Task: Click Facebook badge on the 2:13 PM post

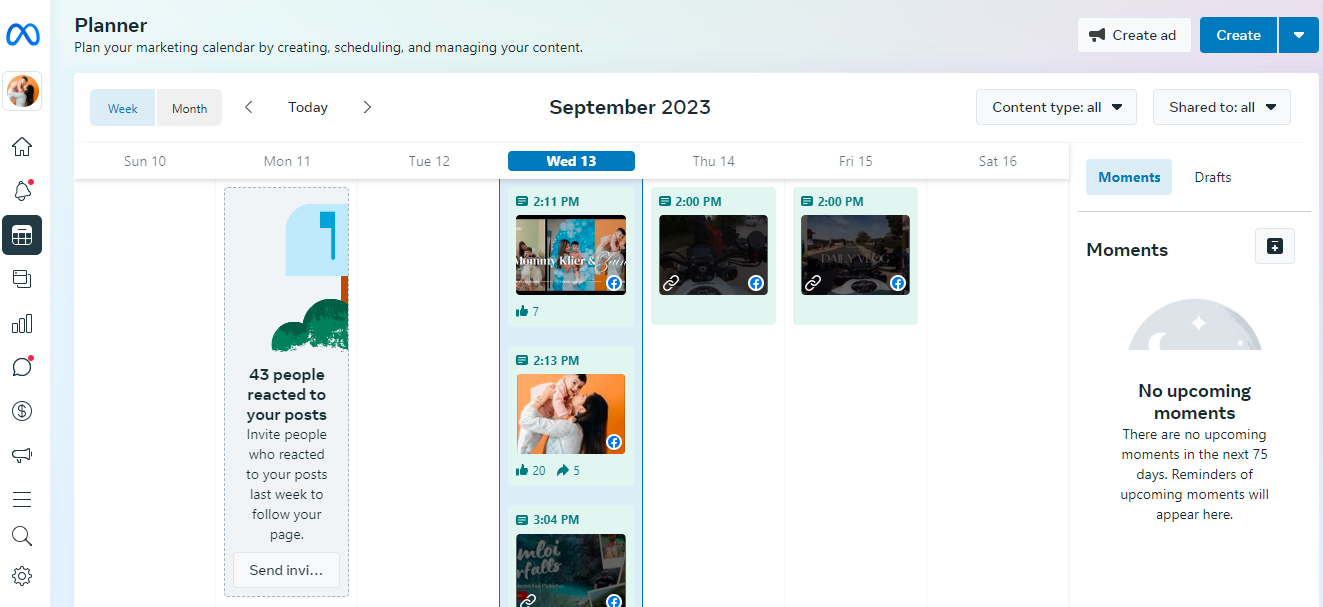Action: (614, 442)
